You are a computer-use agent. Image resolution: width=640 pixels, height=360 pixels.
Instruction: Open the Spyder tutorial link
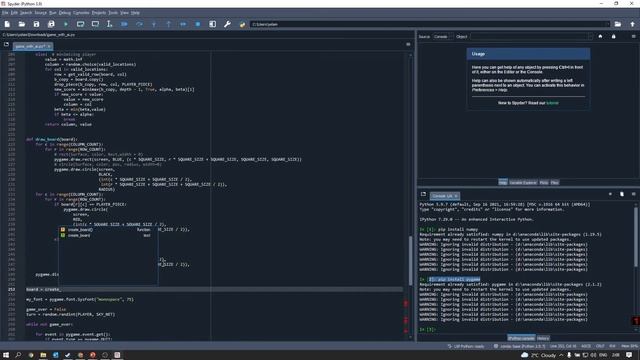pos(552,103)
